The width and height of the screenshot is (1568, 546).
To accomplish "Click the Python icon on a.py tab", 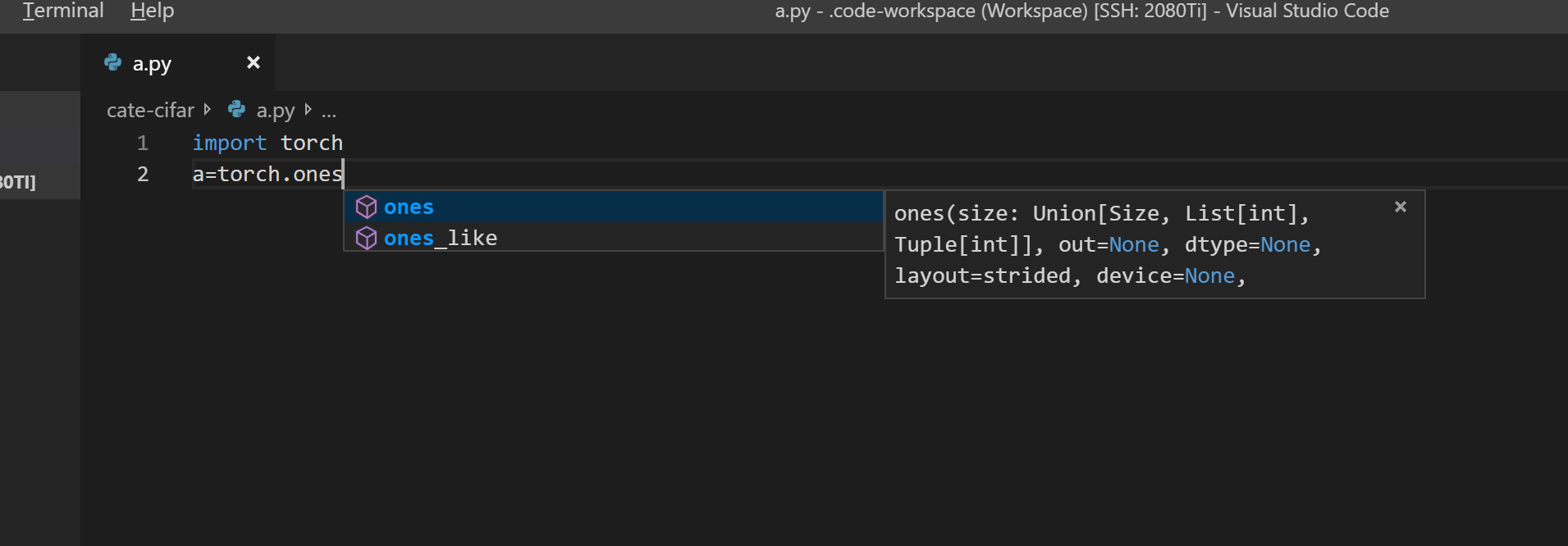I will click(113, 62).
